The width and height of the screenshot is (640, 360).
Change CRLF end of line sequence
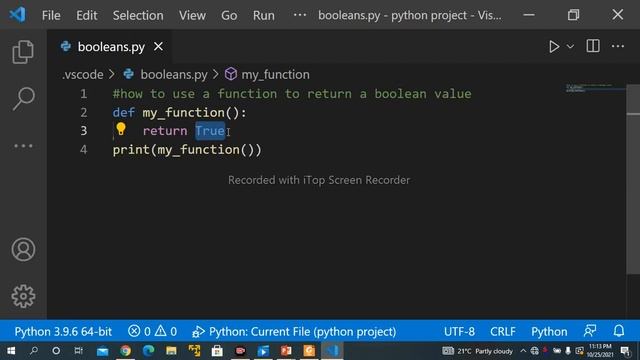point(503,331)
